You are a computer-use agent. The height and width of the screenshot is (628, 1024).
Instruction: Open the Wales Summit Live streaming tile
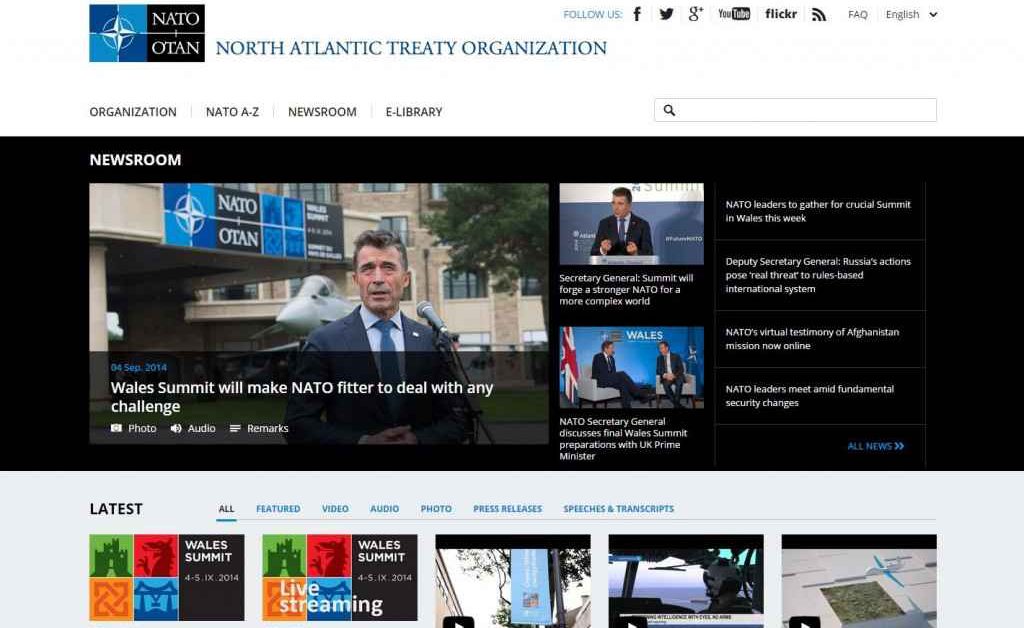tap(340, 578)
